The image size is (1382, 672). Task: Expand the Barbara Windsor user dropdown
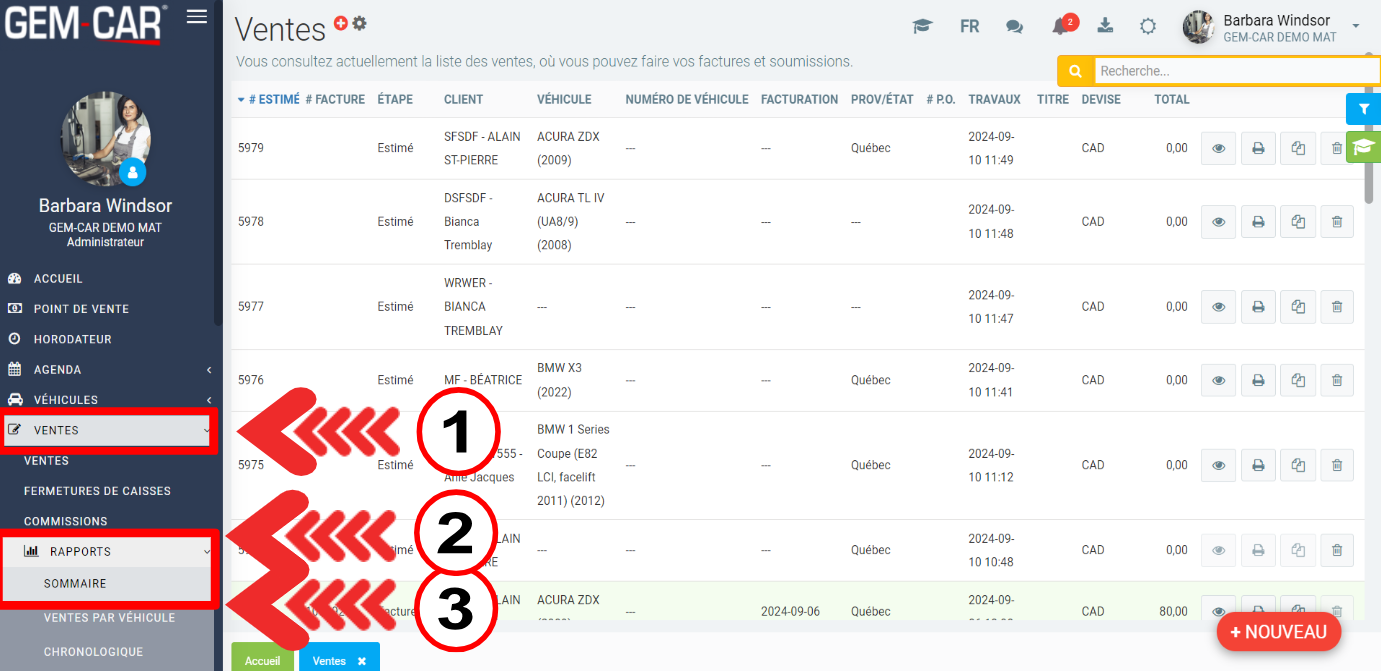click(x=1355, y=26)
